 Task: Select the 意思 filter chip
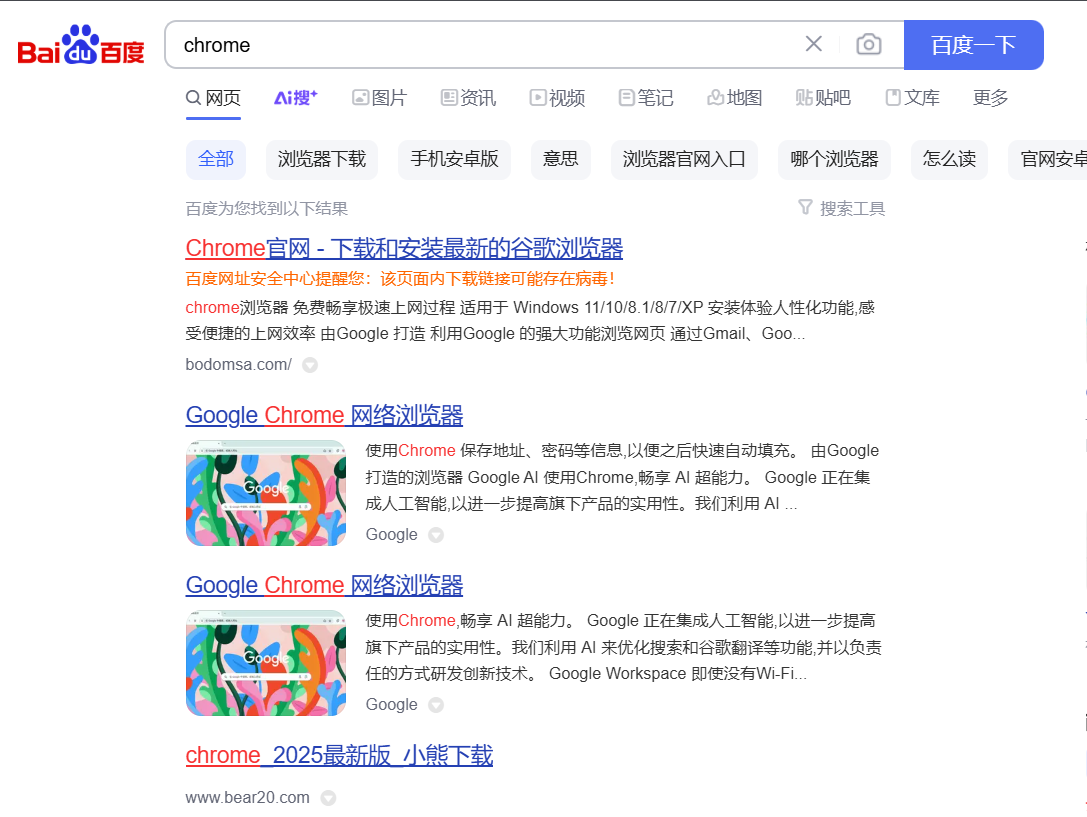[x=560, y=159]
